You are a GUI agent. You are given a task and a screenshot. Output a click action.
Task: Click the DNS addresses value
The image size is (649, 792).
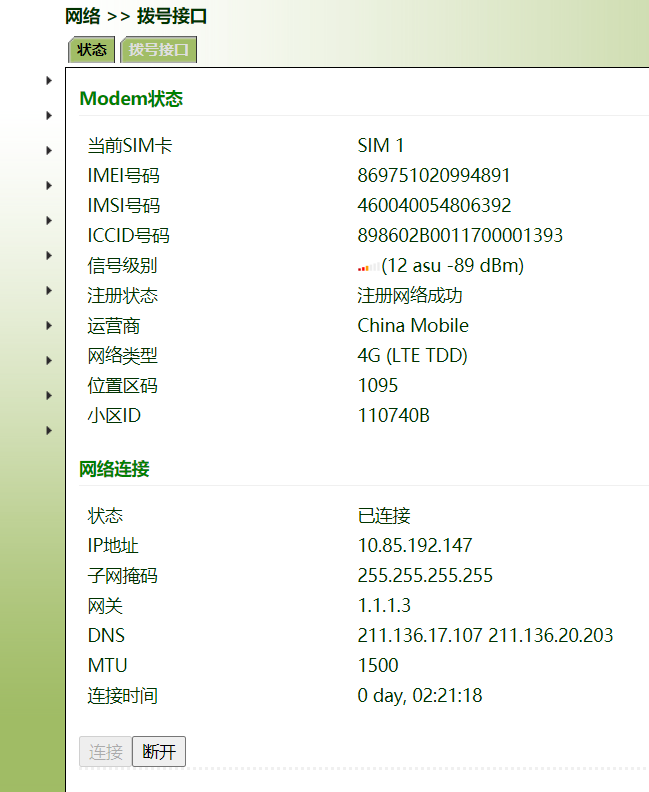pyautogui.click(x=485, y=636)
